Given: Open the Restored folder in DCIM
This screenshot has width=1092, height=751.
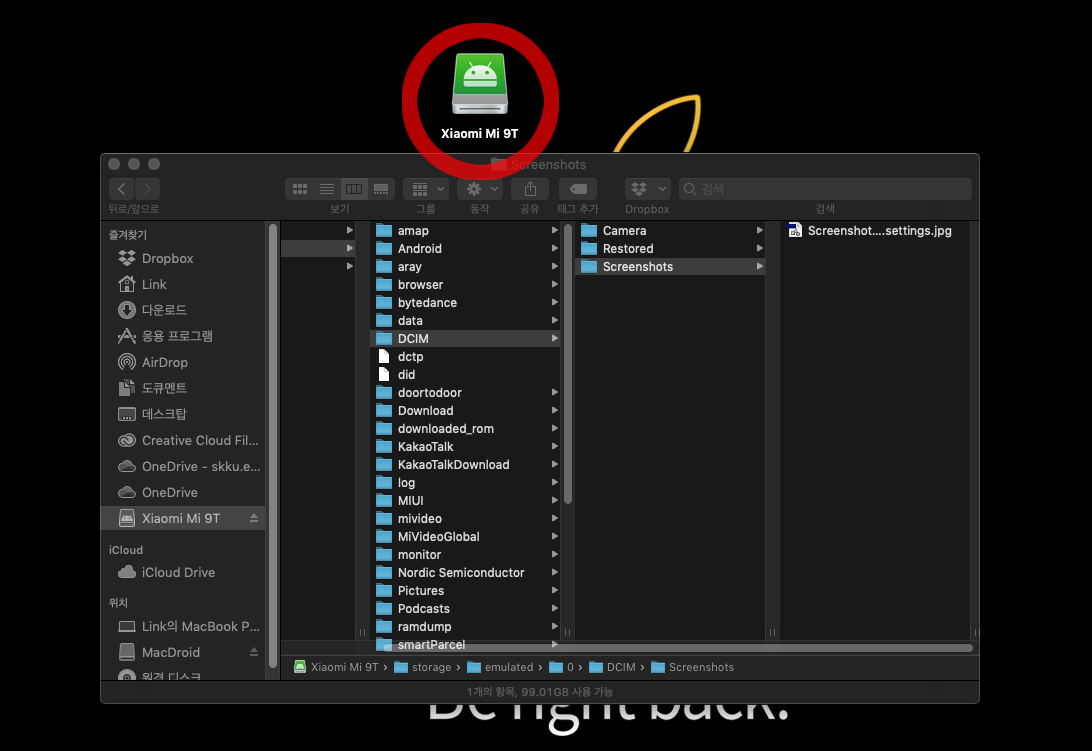Looking at the screenshot, I should [x=670, y=249].
